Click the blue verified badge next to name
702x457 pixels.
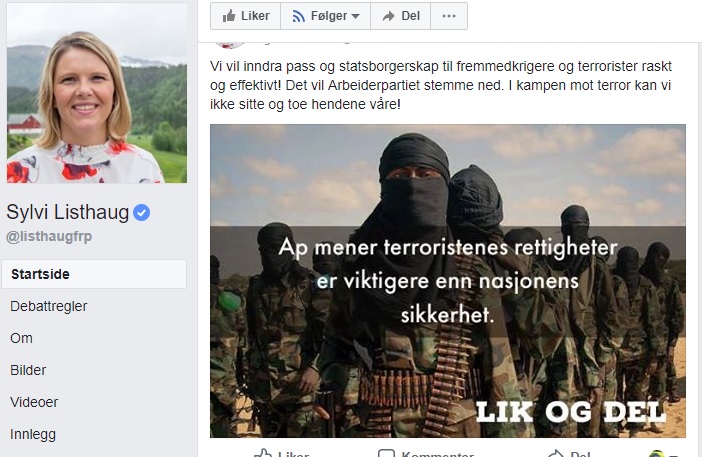click(141, 212)
